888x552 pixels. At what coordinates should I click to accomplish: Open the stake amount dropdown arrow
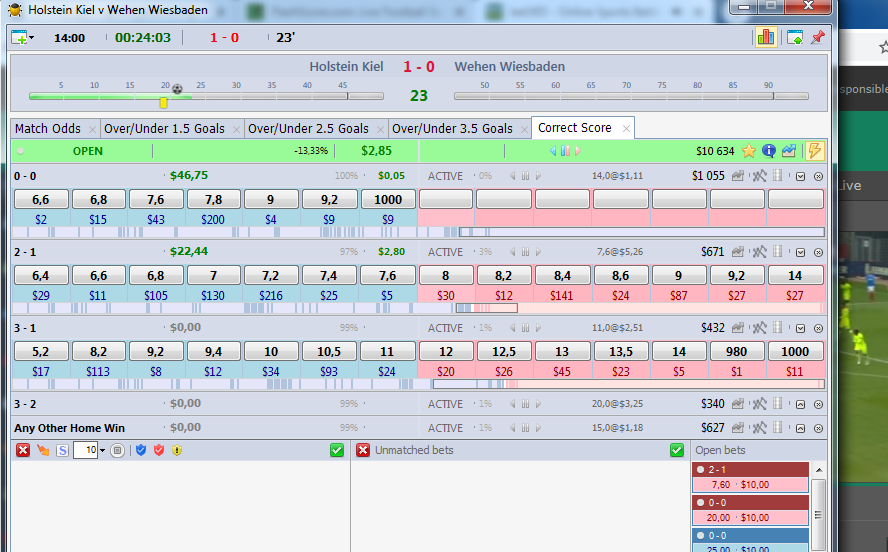click(103, 451)
